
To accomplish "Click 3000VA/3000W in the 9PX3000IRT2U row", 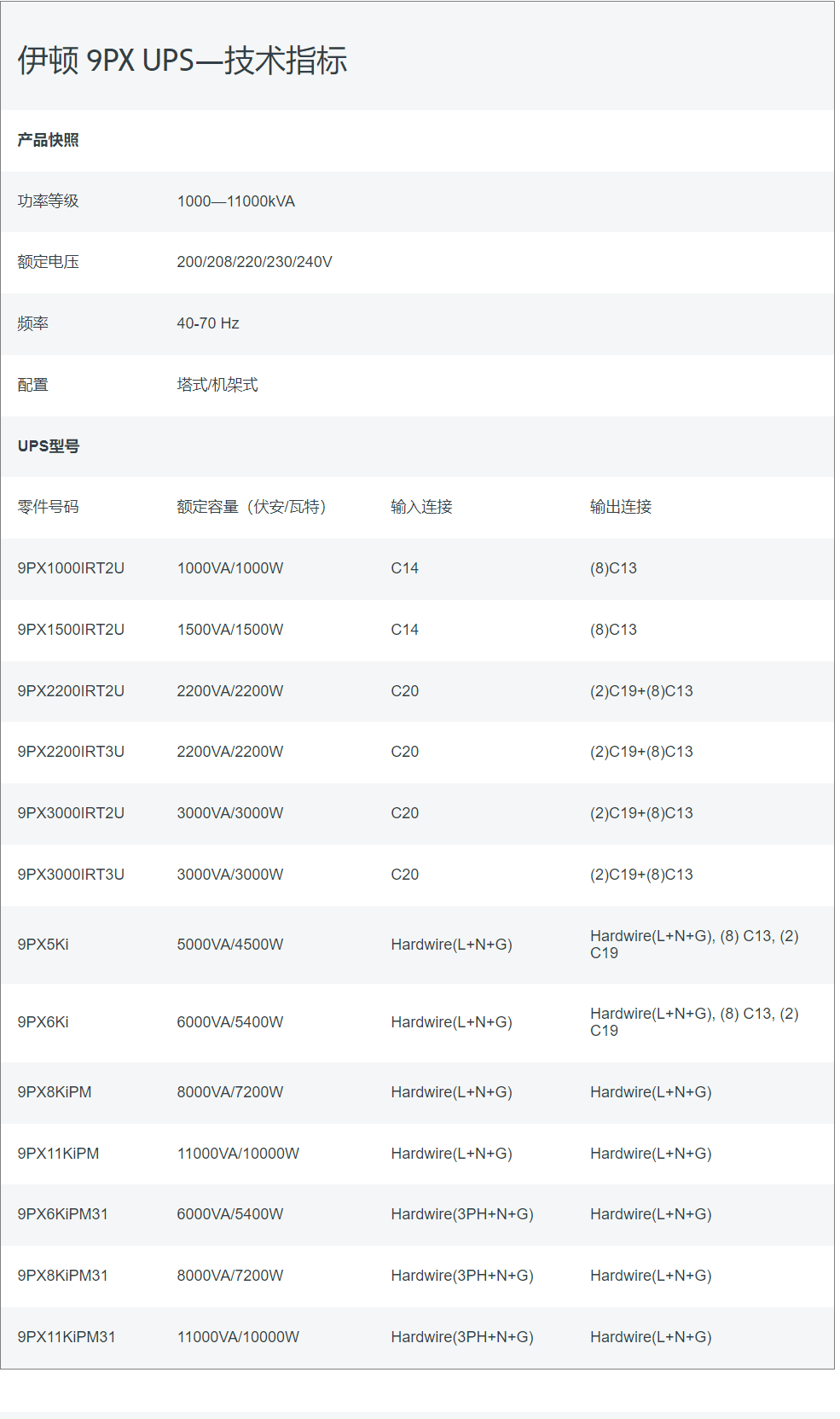I will pos(230,813).
